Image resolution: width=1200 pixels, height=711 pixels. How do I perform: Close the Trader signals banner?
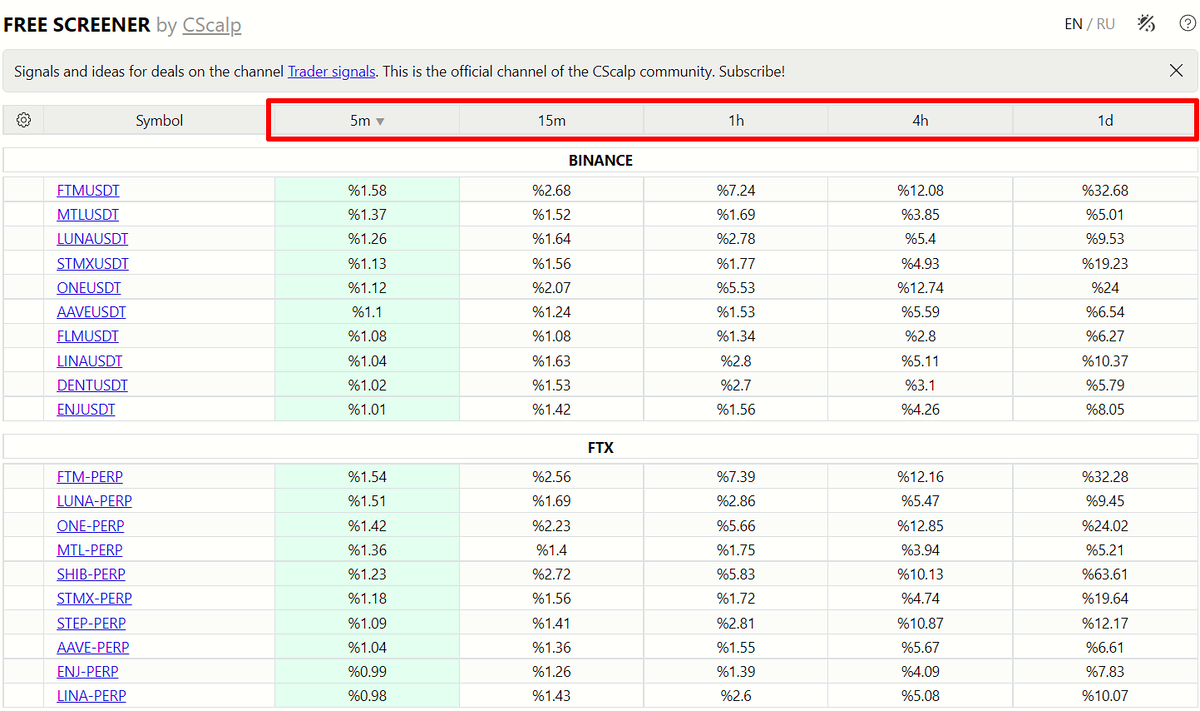(1177, 71)
